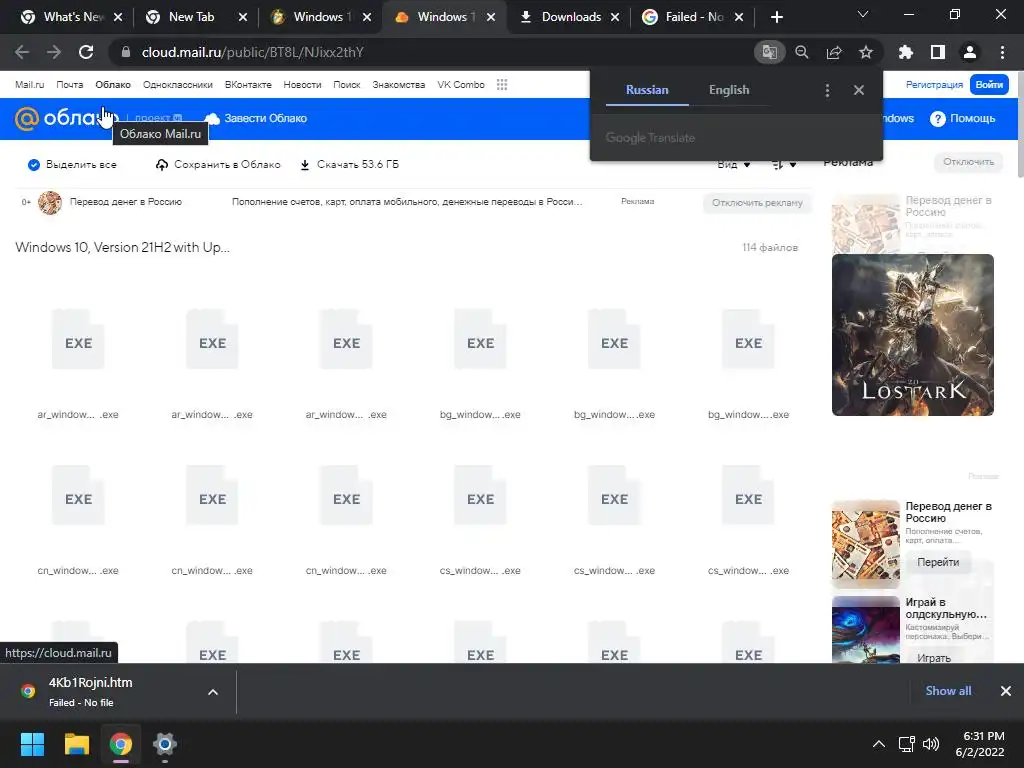This screenshot has width=1024, height=768.
Task: Click Скачать 53.6 ГБ download button
Action: pyautogui.click(x=349, y=165)
